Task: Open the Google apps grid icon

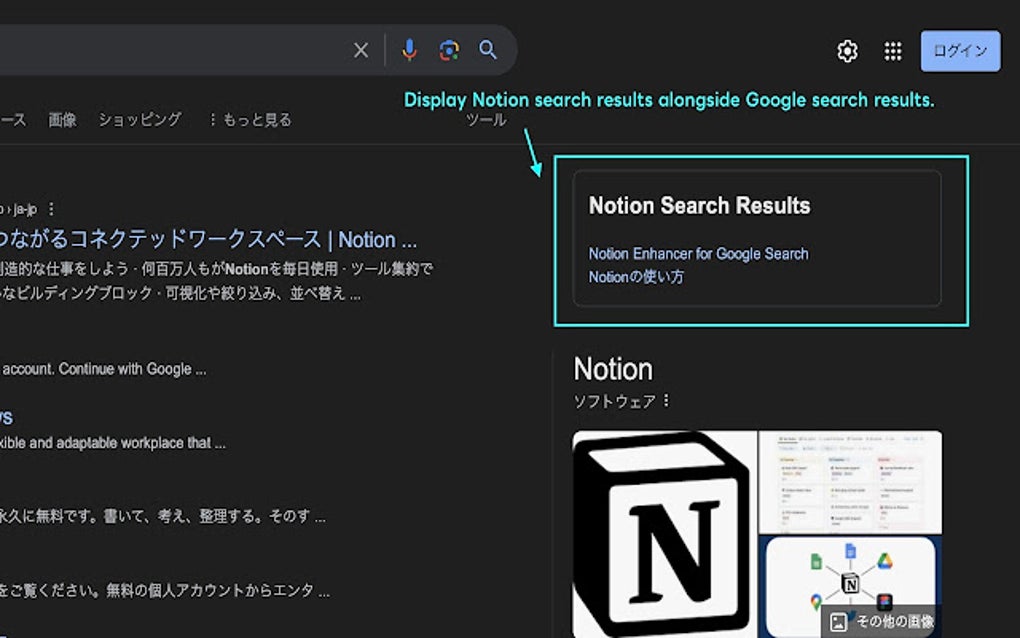Action: (x=892, y=51)
